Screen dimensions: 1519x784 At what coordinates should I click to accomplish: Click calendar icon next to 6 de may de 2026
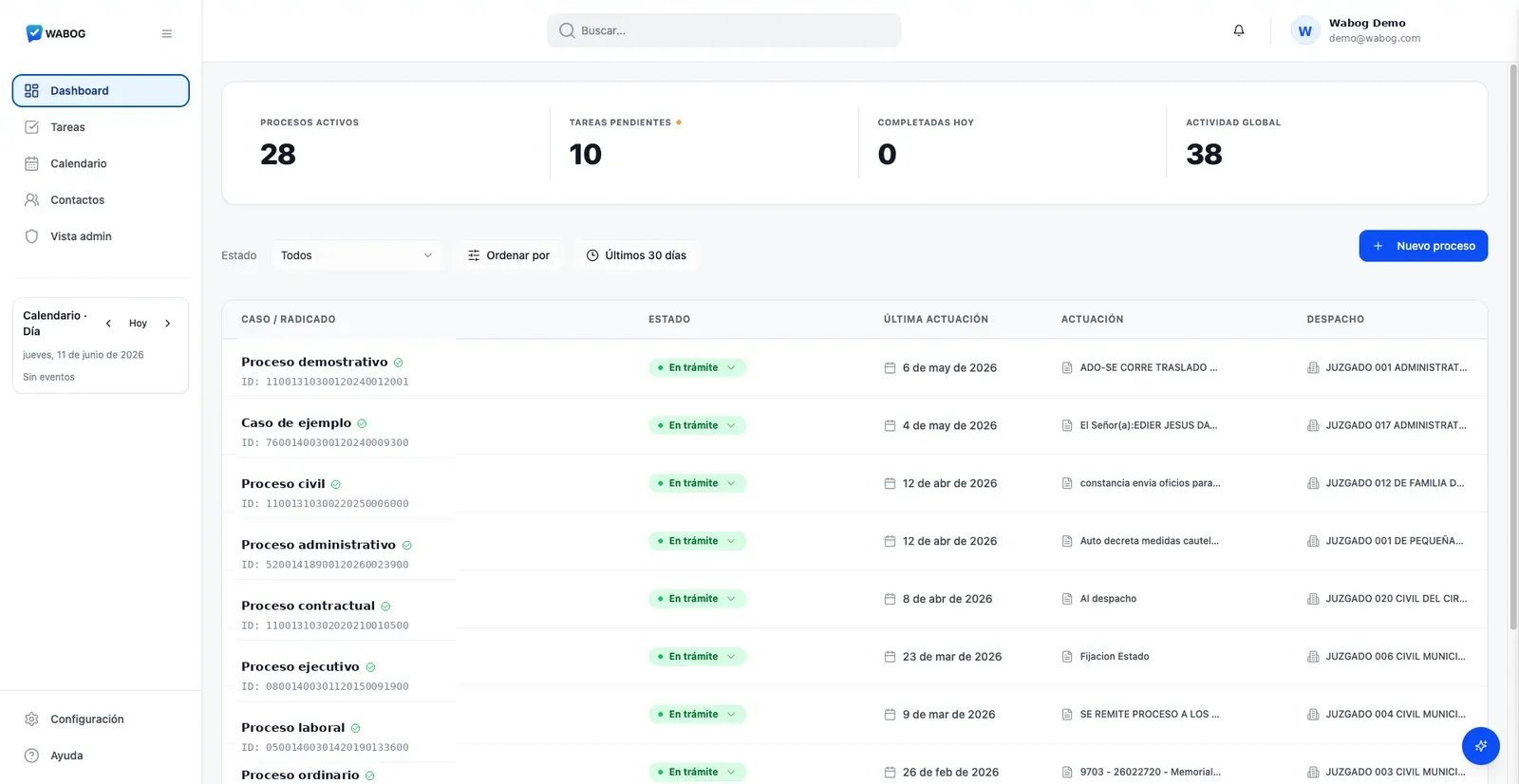click(x=890, y=367)
